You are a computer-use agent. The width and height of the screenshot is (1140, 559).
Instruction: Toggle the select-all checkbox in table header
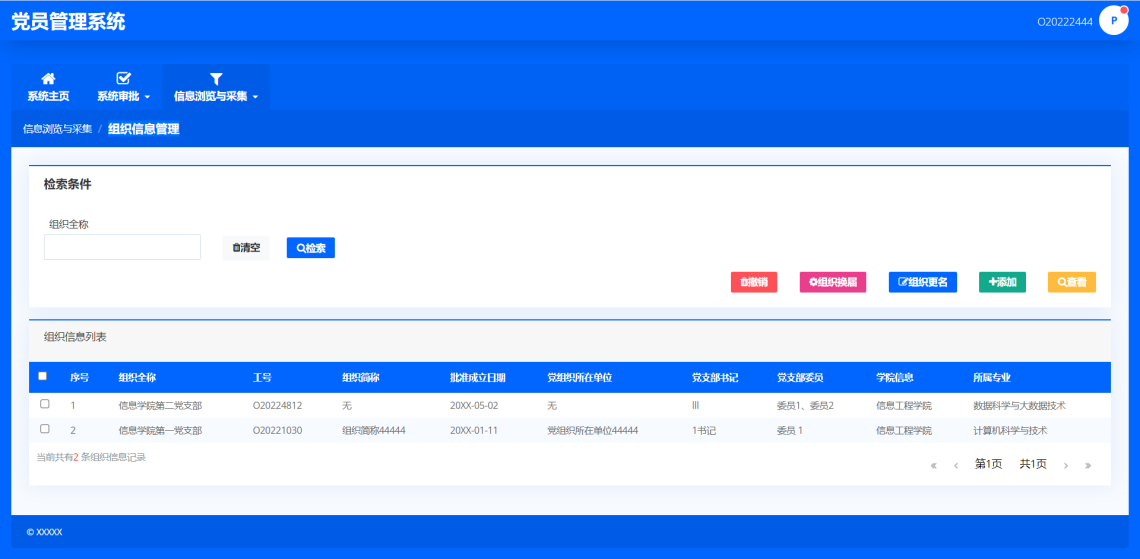(x=42, y=376)
